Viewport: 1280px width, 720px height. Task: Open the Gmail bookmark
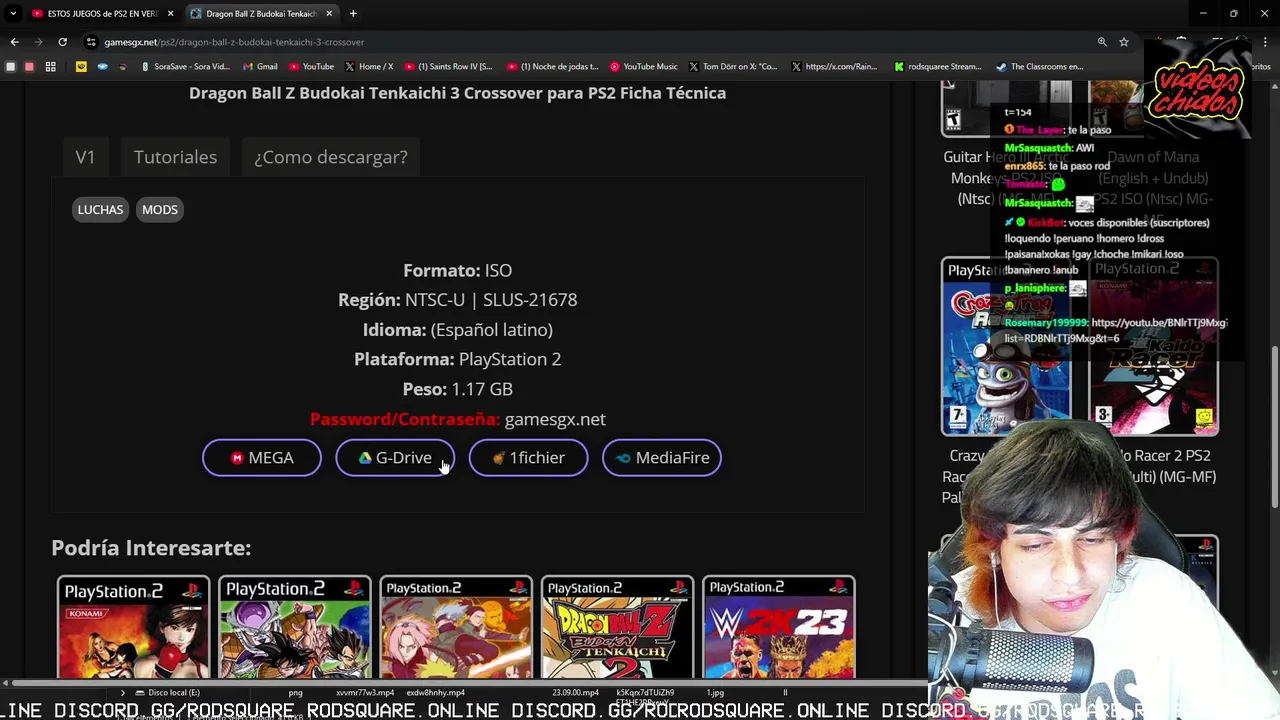(x=259, y=67)
